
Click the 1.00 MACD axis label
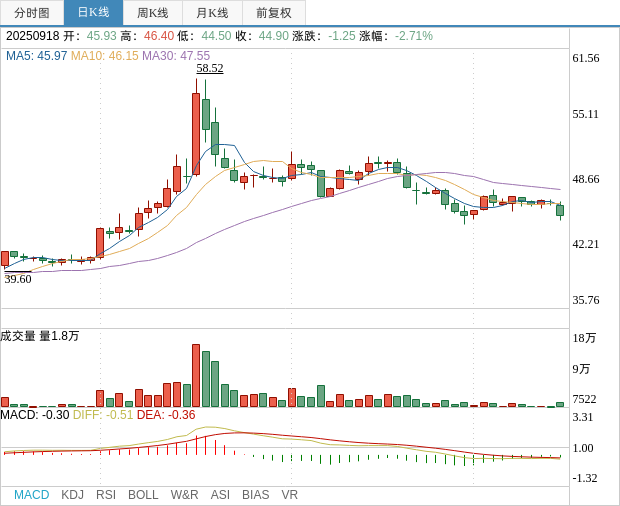(x=582, y=448)
